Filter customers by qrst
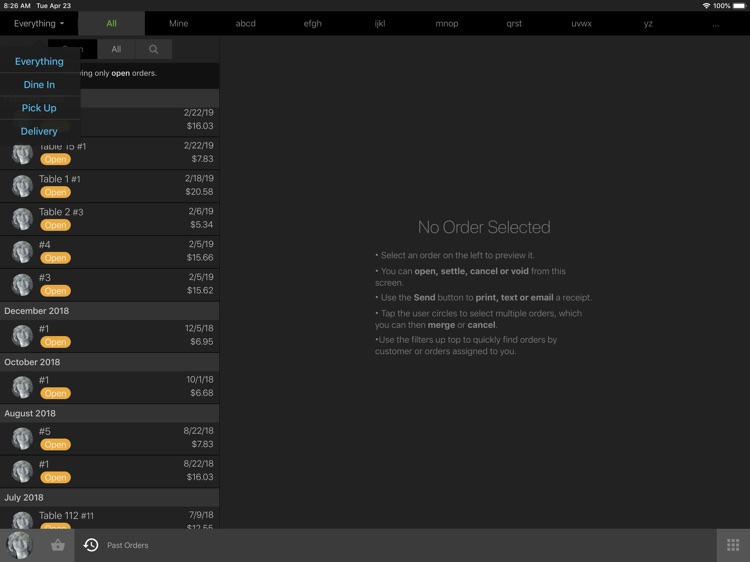The width and height of the screenshot is (750, 562). coord(514,23)
